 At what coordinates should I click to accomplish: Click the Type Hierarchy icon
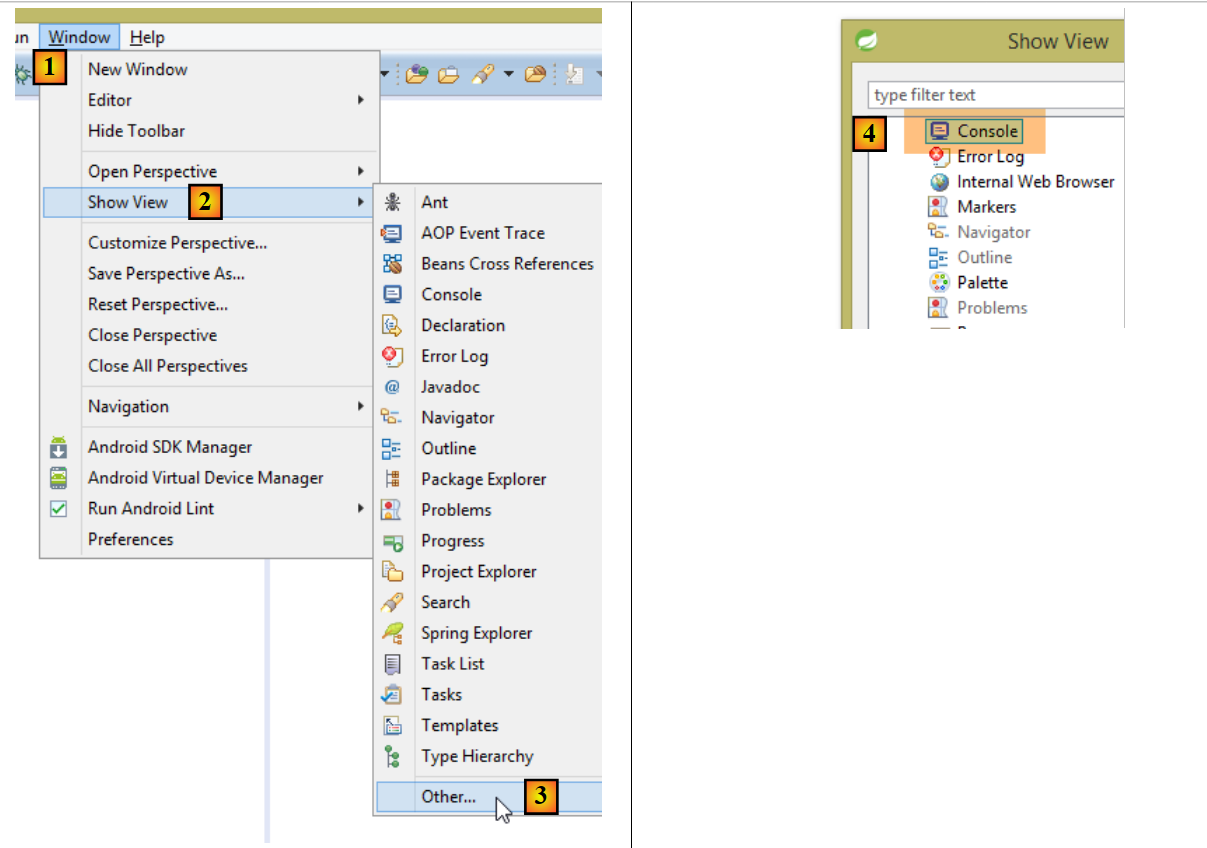pos(392,756)
